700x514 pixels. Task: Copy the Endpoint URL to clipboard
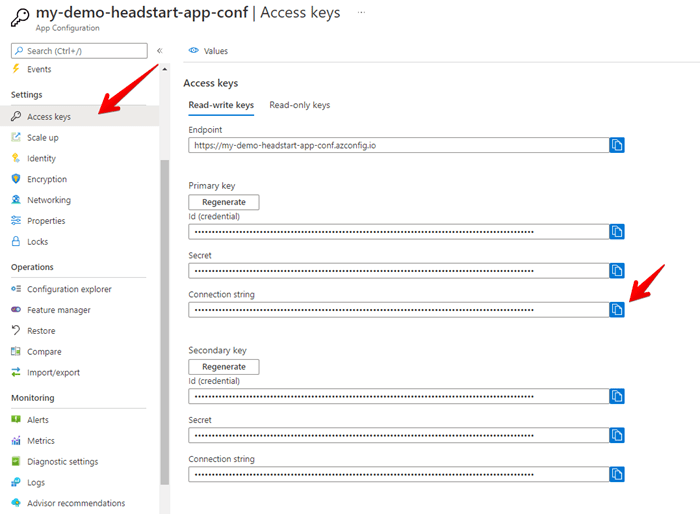[x=617, y=145]
